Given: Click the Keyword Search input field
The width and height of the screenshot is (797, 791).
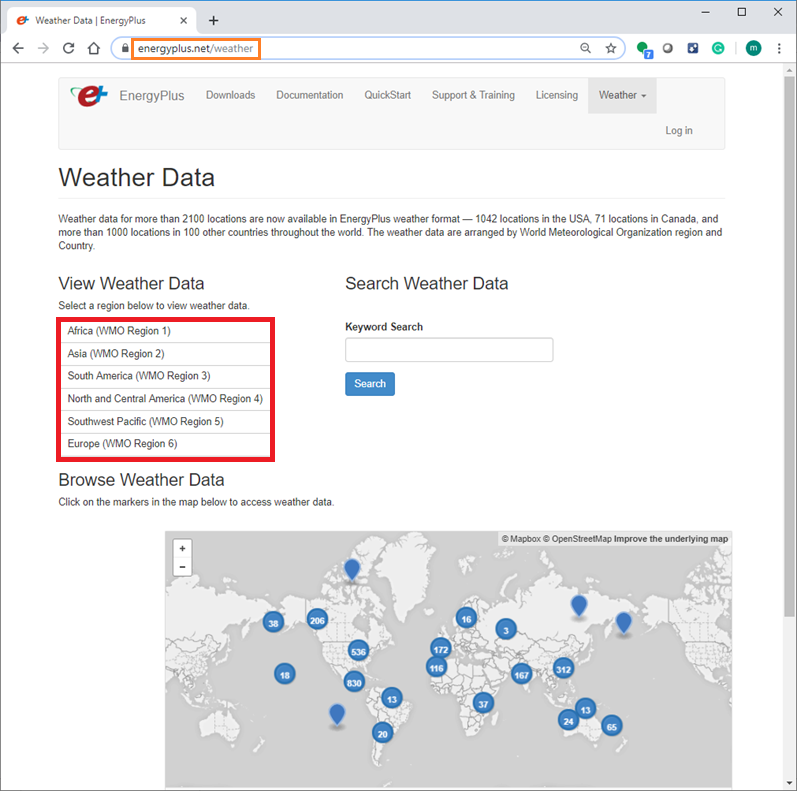Looking at the screenshot, I should [x=449, y=350].
